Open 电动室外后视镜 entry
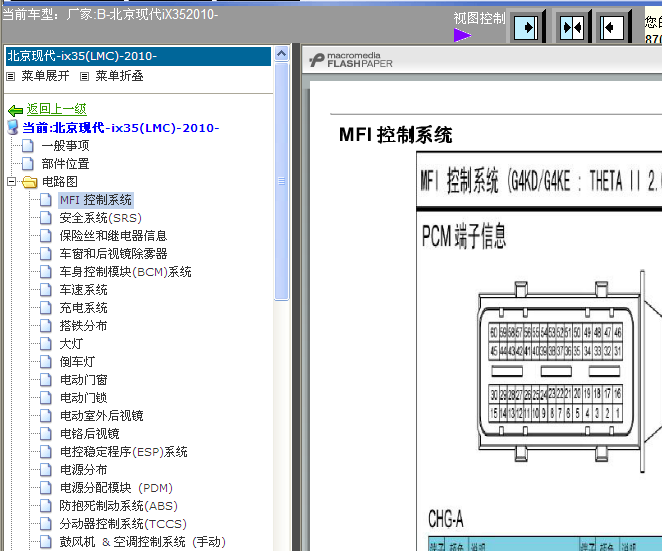662x551 pixels. pos(101,416)
